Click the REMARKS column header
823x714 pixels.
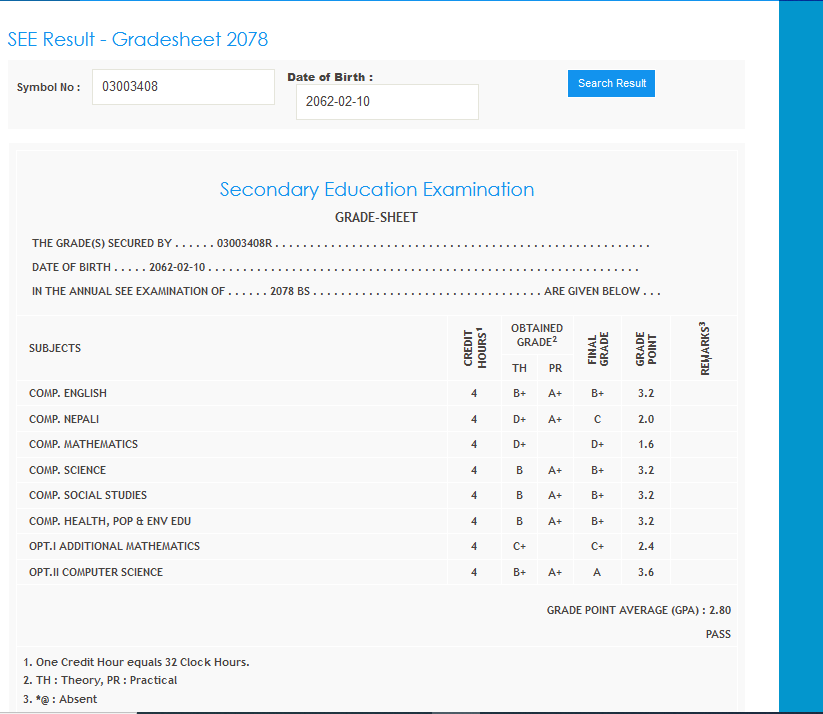(x=704, y=348)
